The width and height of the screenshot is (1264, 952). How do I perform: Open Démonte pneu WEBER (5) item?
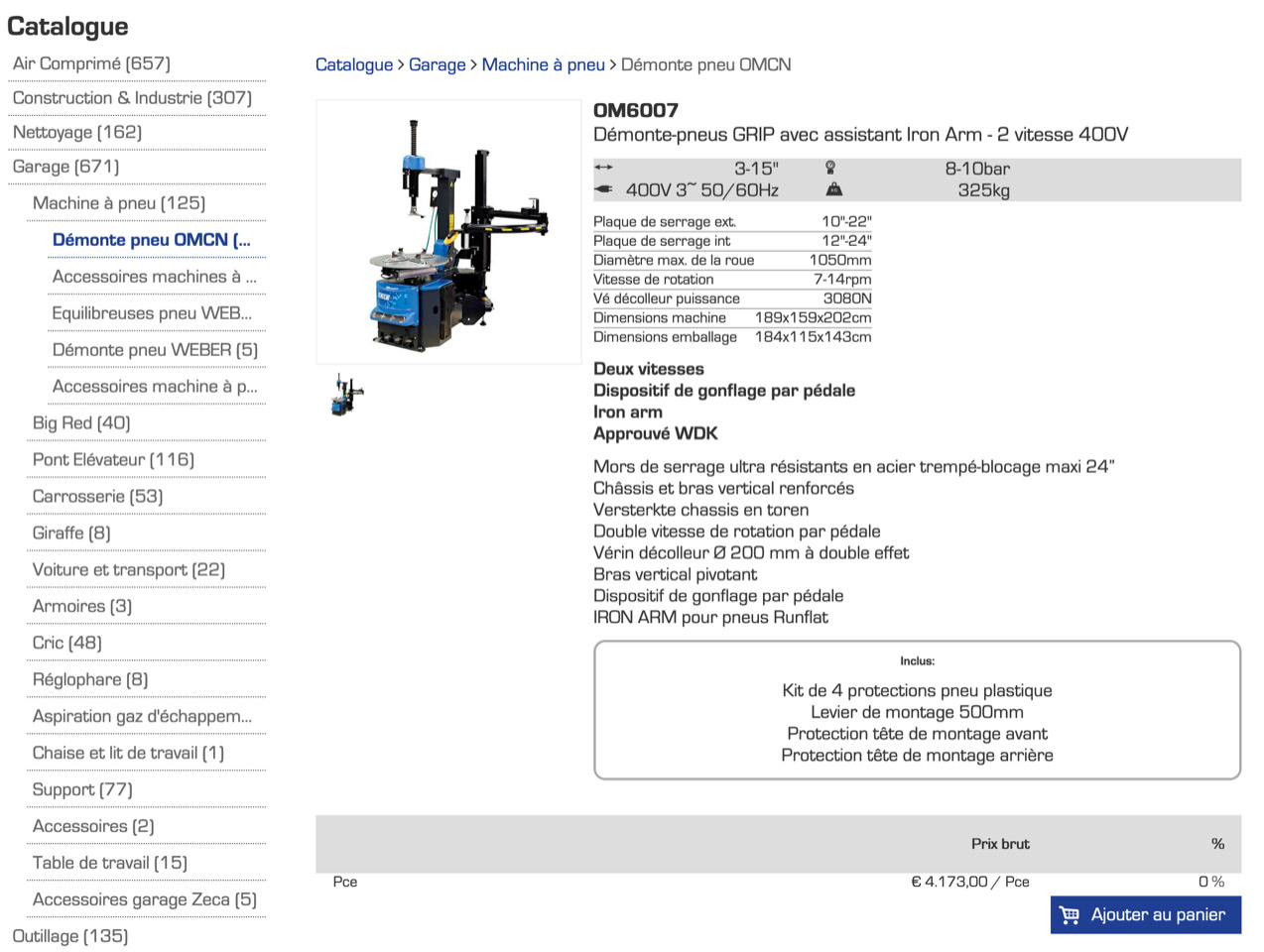coord(155,350)
